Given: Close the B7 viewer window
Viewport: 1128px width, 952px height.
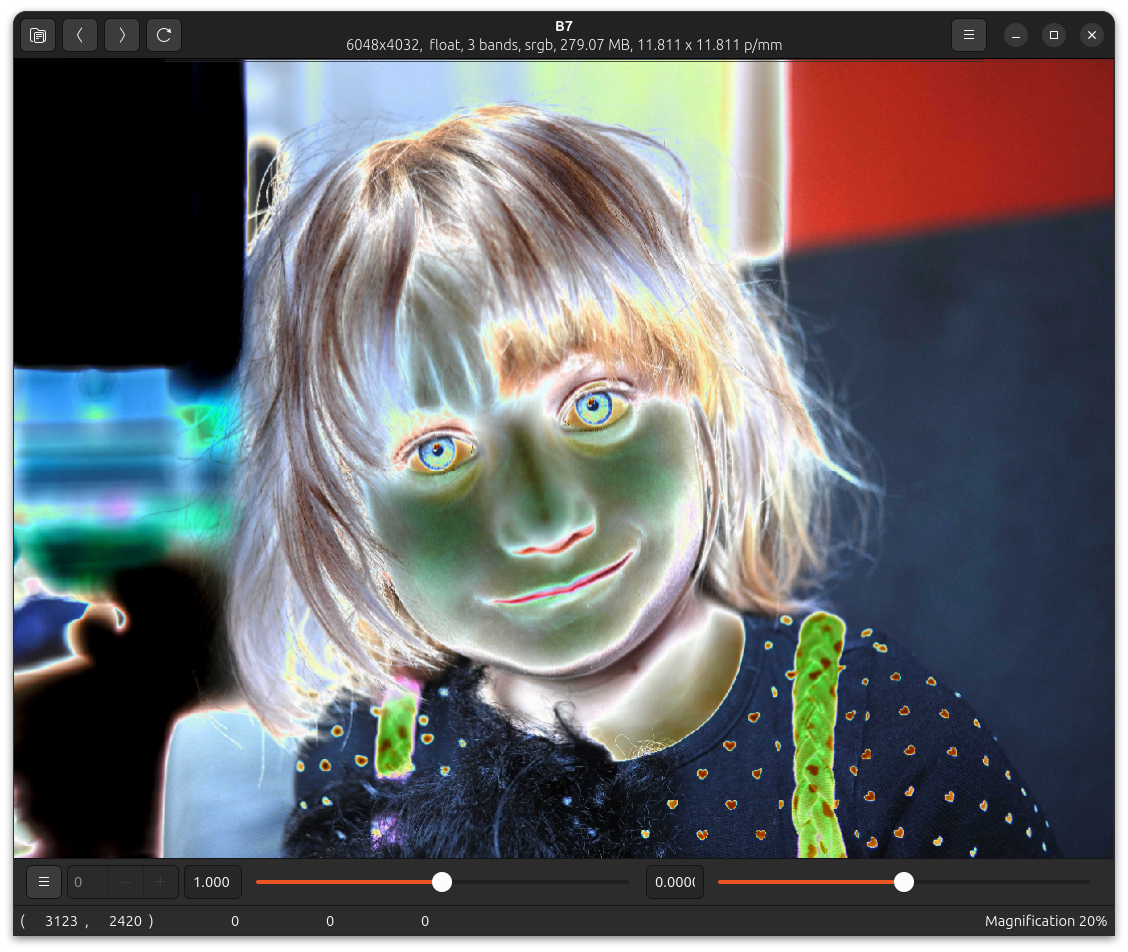Looking at the screenshot, I should 1092,35.
